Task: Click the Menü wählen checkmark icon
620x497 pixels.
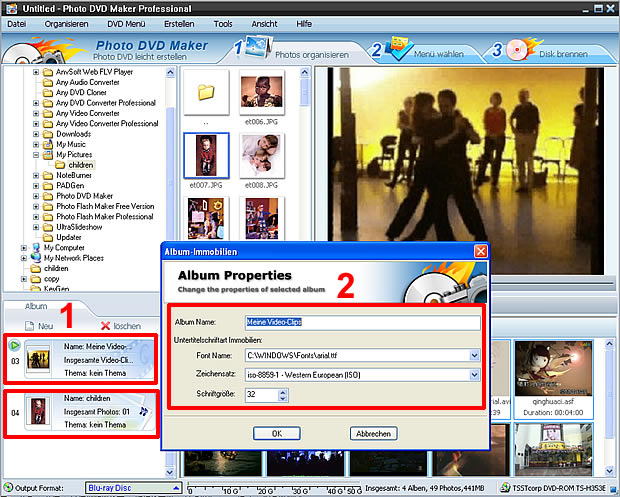Action: click(400, 48)
